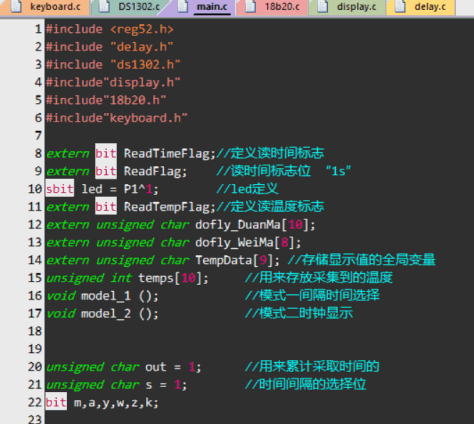Open the display.c tab

point(347,7)
